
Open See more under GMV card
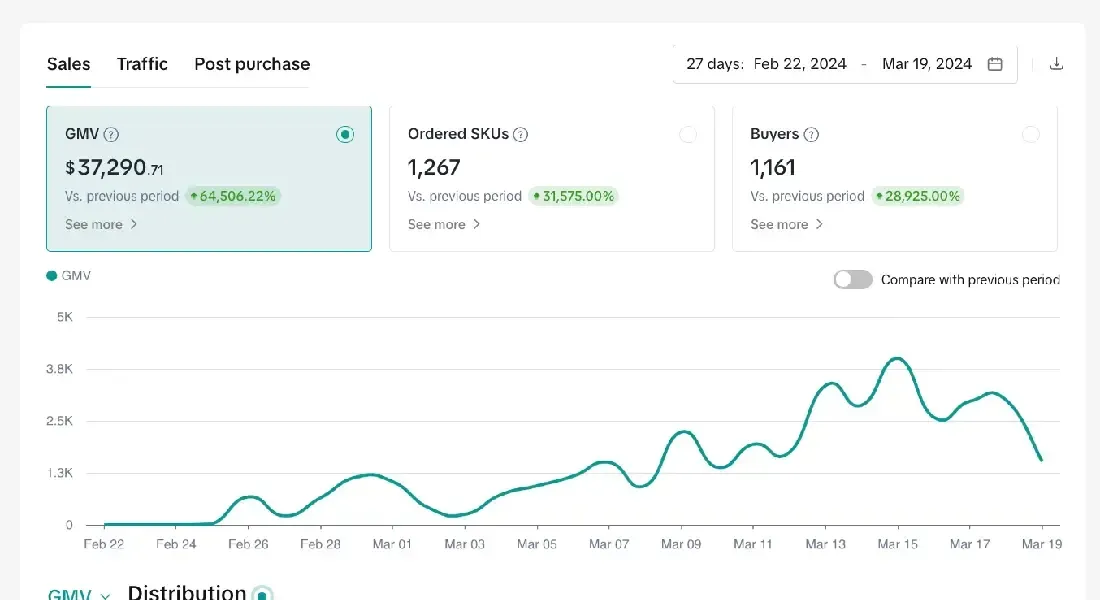[101, 225]
